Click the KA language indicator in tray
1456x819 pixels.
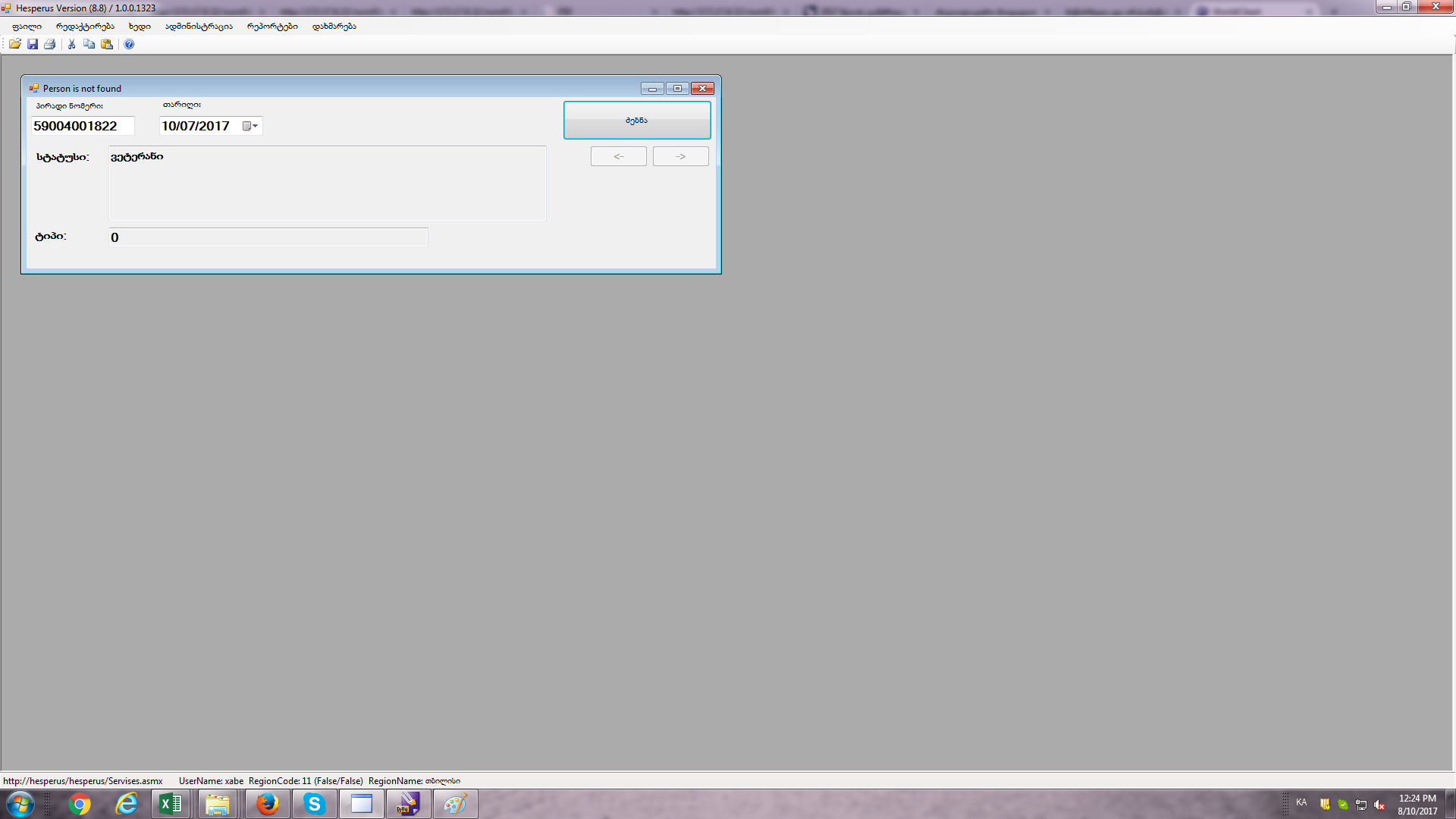[x=1301, y=802]
